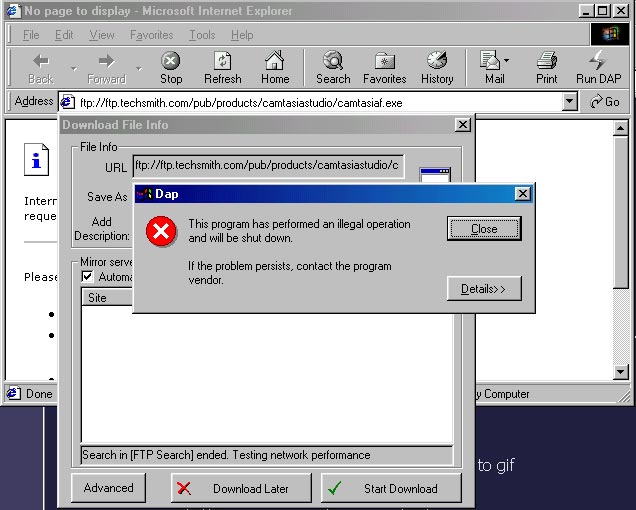Open the Help menu
636x510 pixels.
(x=242, y=35)
